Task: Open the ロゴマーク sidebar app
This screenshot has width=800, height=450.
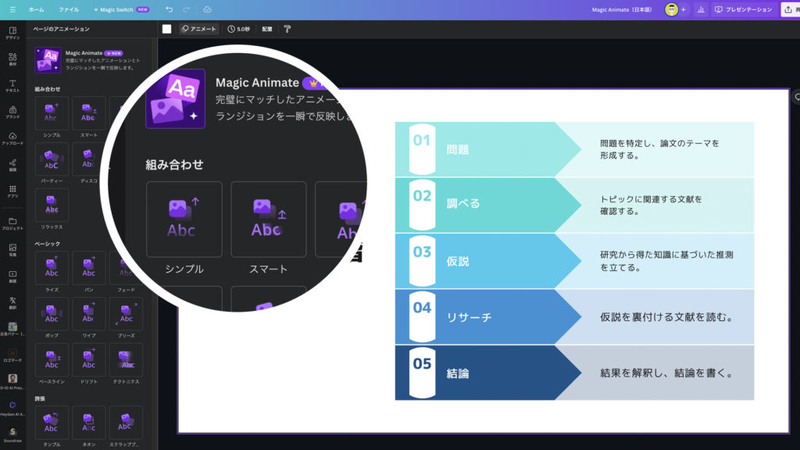Action: coord(12,356)
